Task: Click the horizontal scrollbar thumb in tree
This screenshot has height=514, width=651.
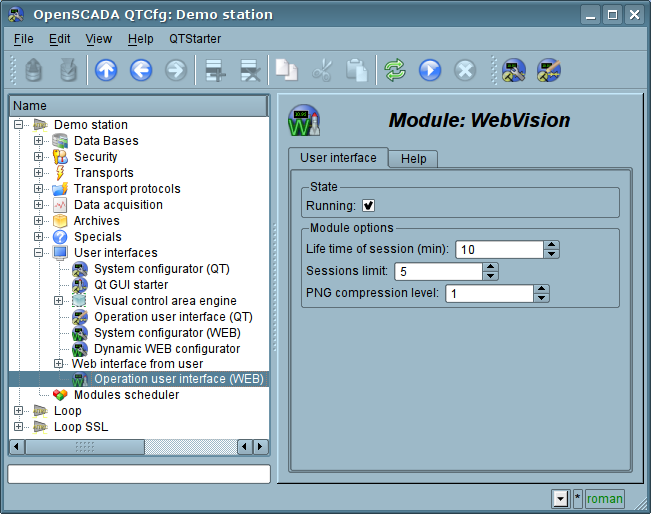Action: [85, 447]
